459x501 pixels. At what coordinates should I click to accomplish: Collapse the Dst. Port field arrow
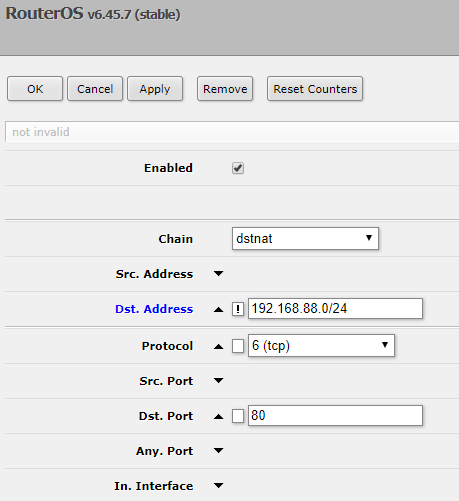pyautogui.click(x=218, y=416)
